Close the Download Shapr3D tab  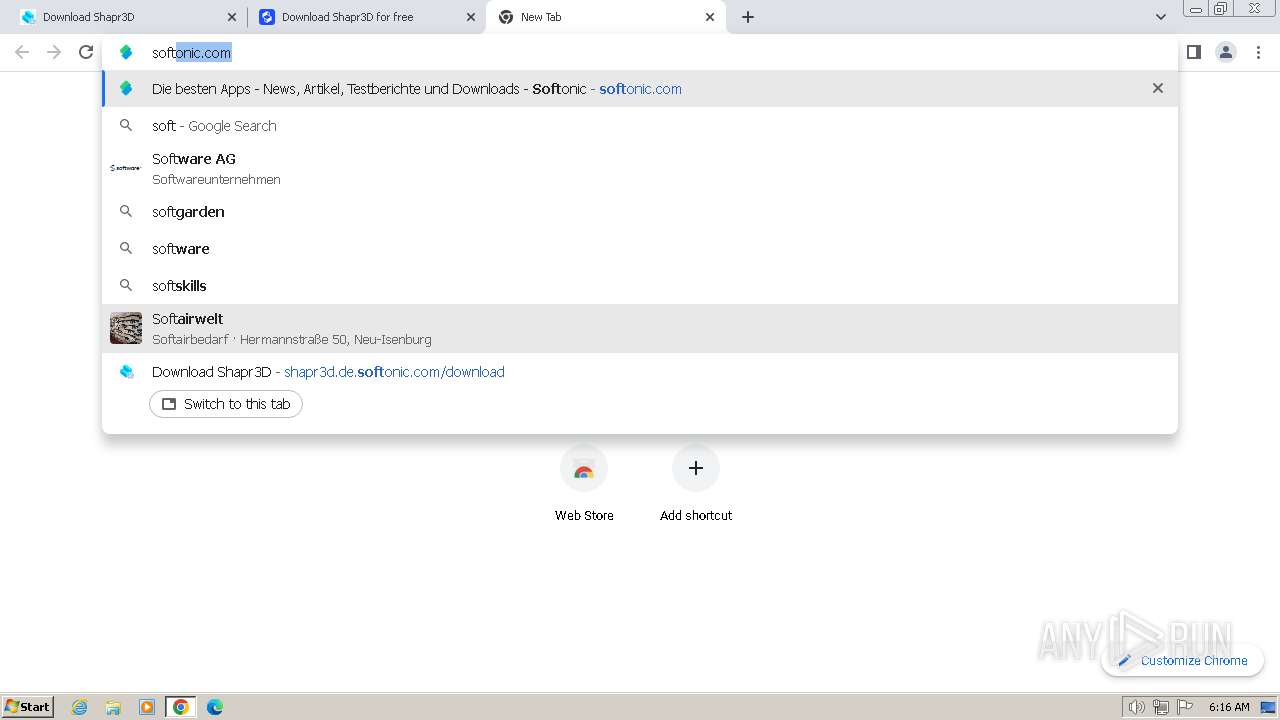232,17
